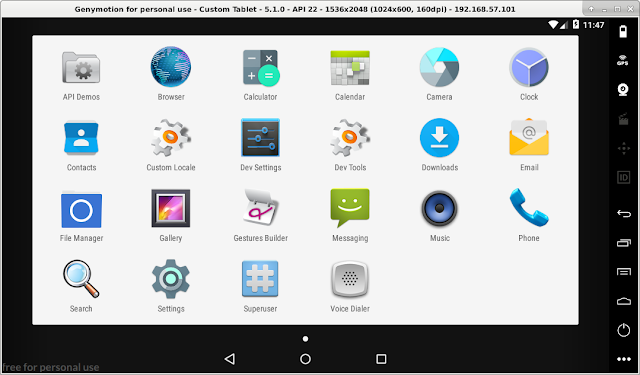
Task: Open the Downloads app
Action: (440, 146)
